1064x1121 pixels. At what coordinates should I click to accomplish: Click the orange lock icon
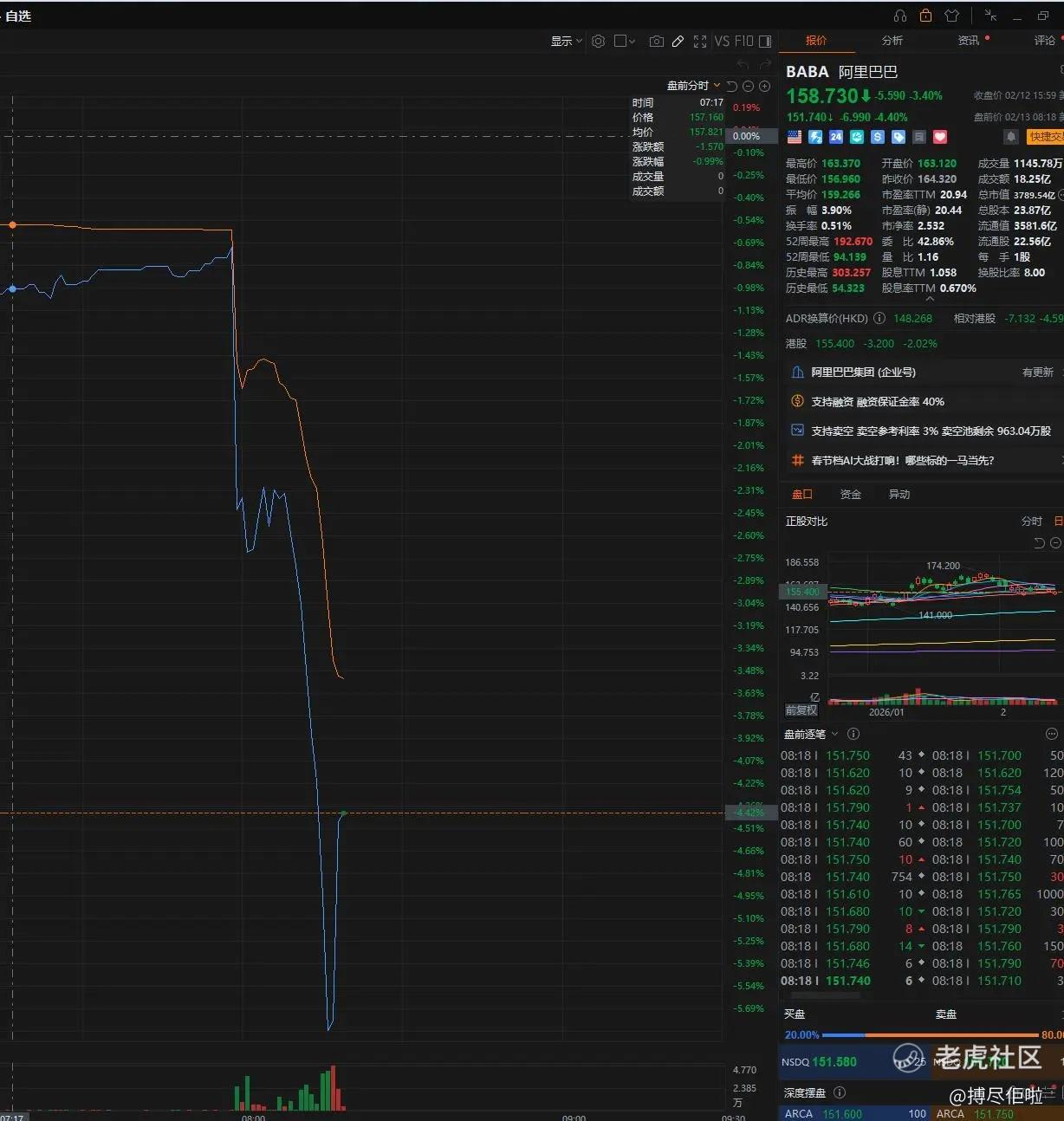(925, 16)
